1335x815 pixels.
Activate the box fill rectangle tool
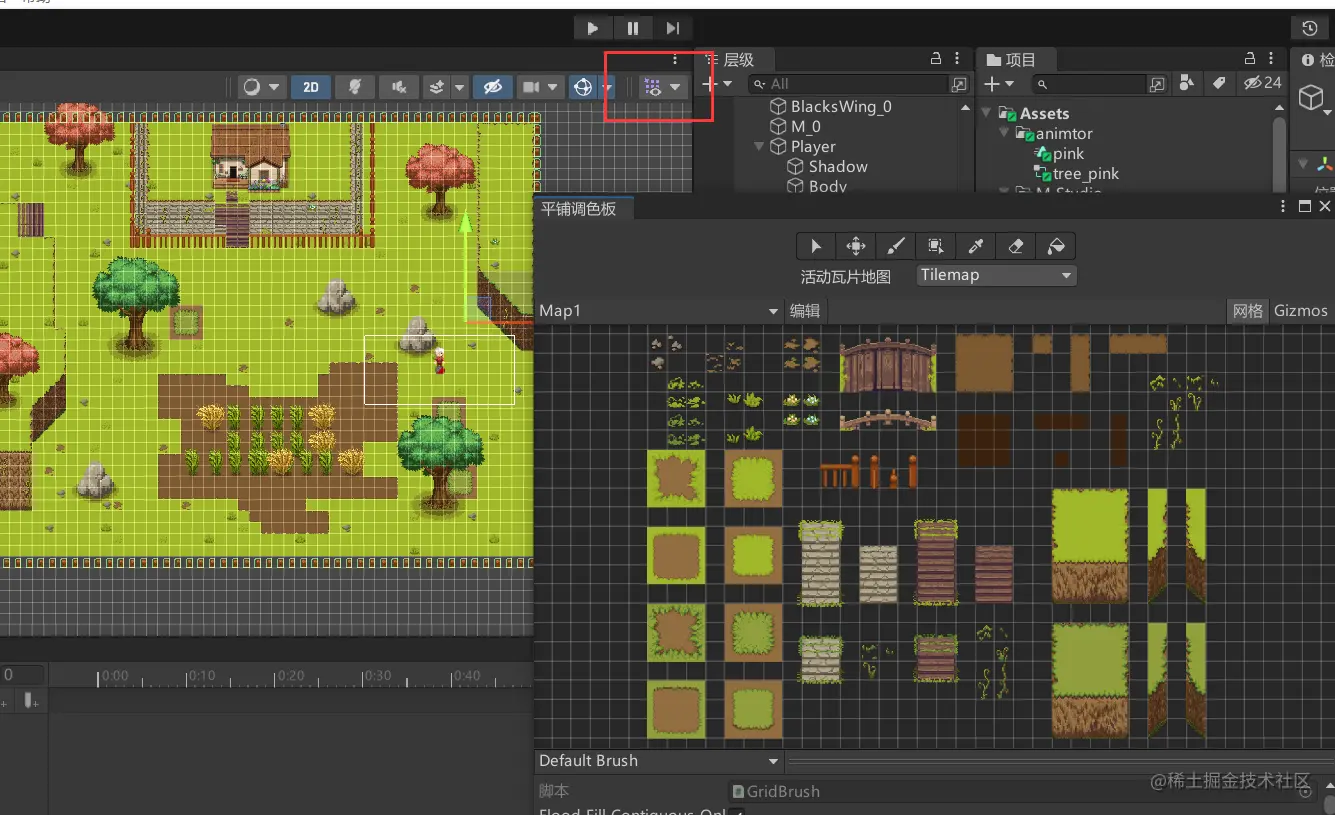[936, 246]
